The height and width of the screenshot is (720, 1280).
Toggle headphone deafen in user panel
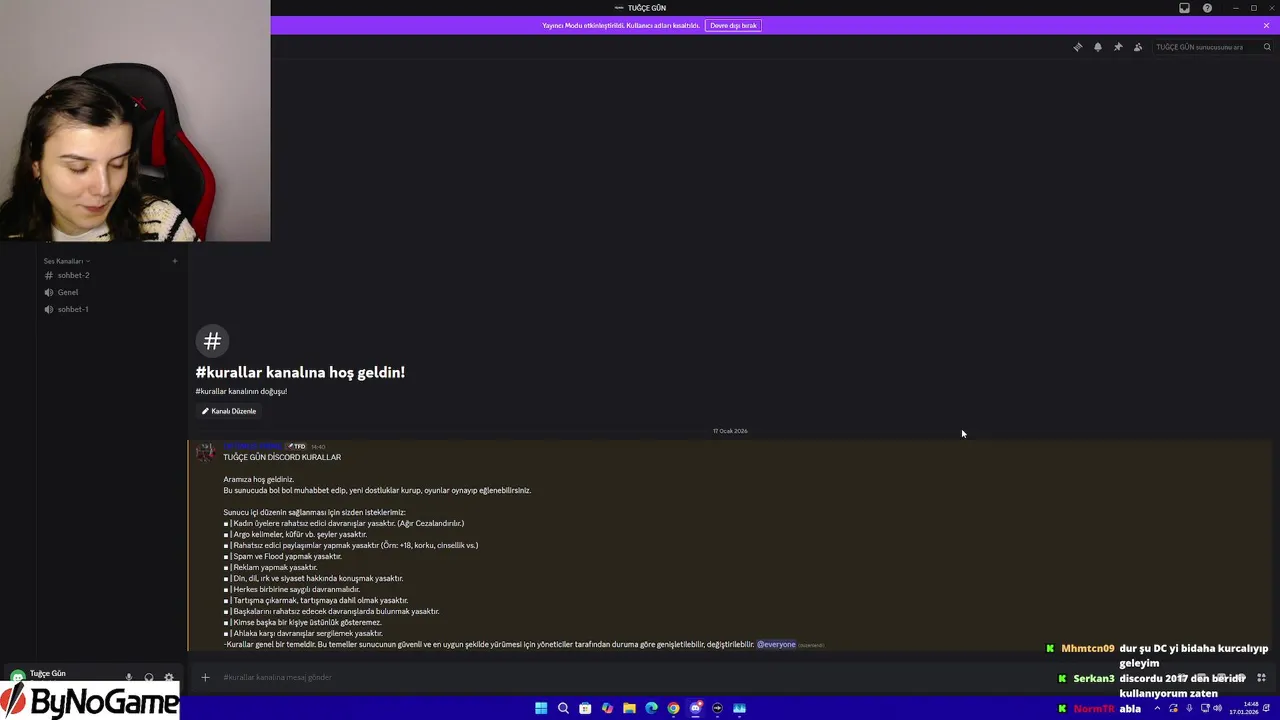[x=149, y=677]
